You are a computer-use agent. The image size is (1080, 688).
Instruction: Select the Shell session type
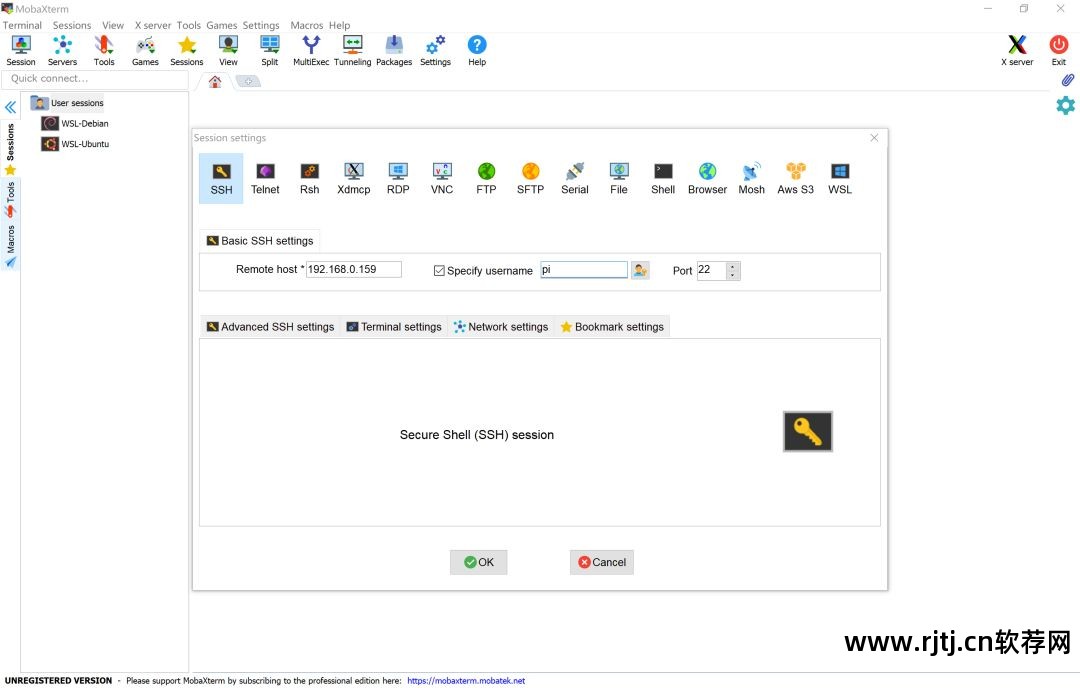(x=663, y=178)
